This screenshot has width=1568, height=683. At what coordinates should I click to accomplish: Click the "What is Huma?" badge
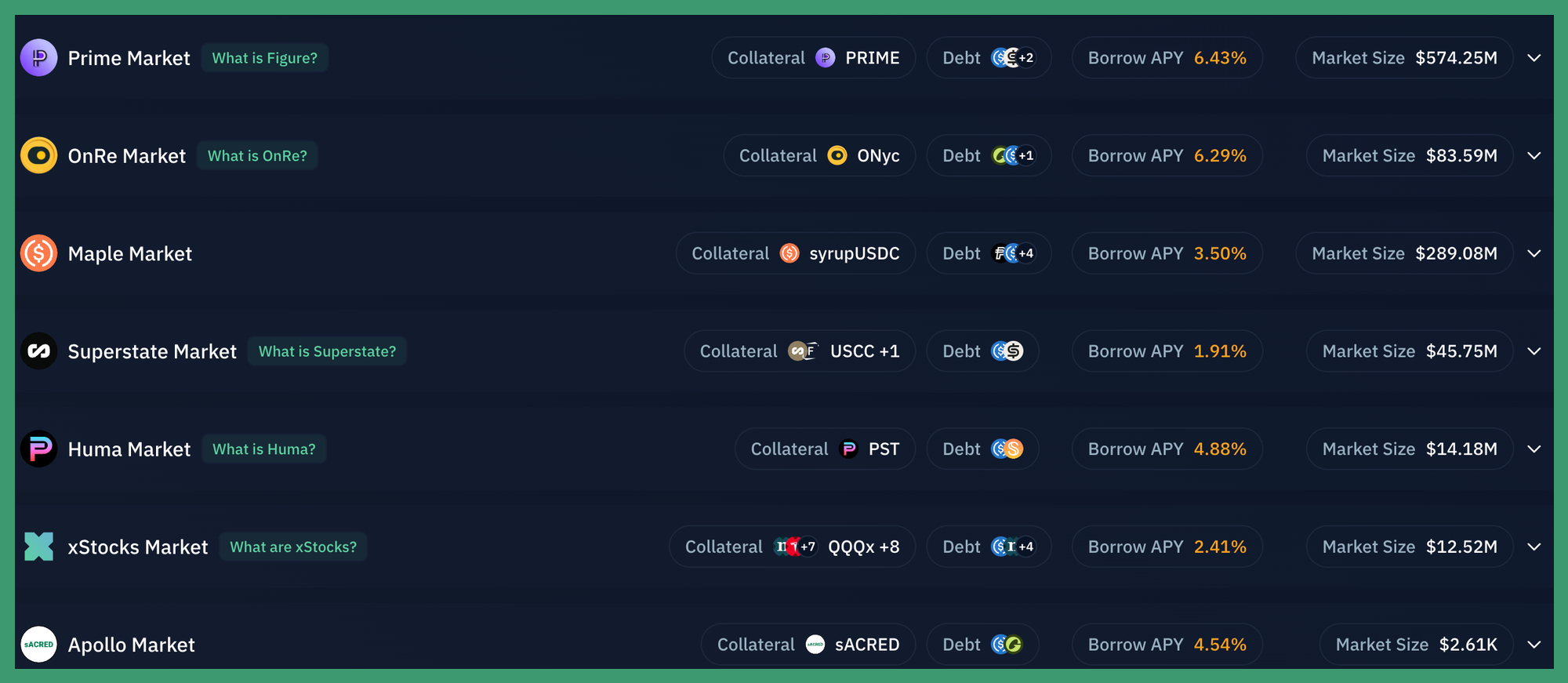(263, 449)
